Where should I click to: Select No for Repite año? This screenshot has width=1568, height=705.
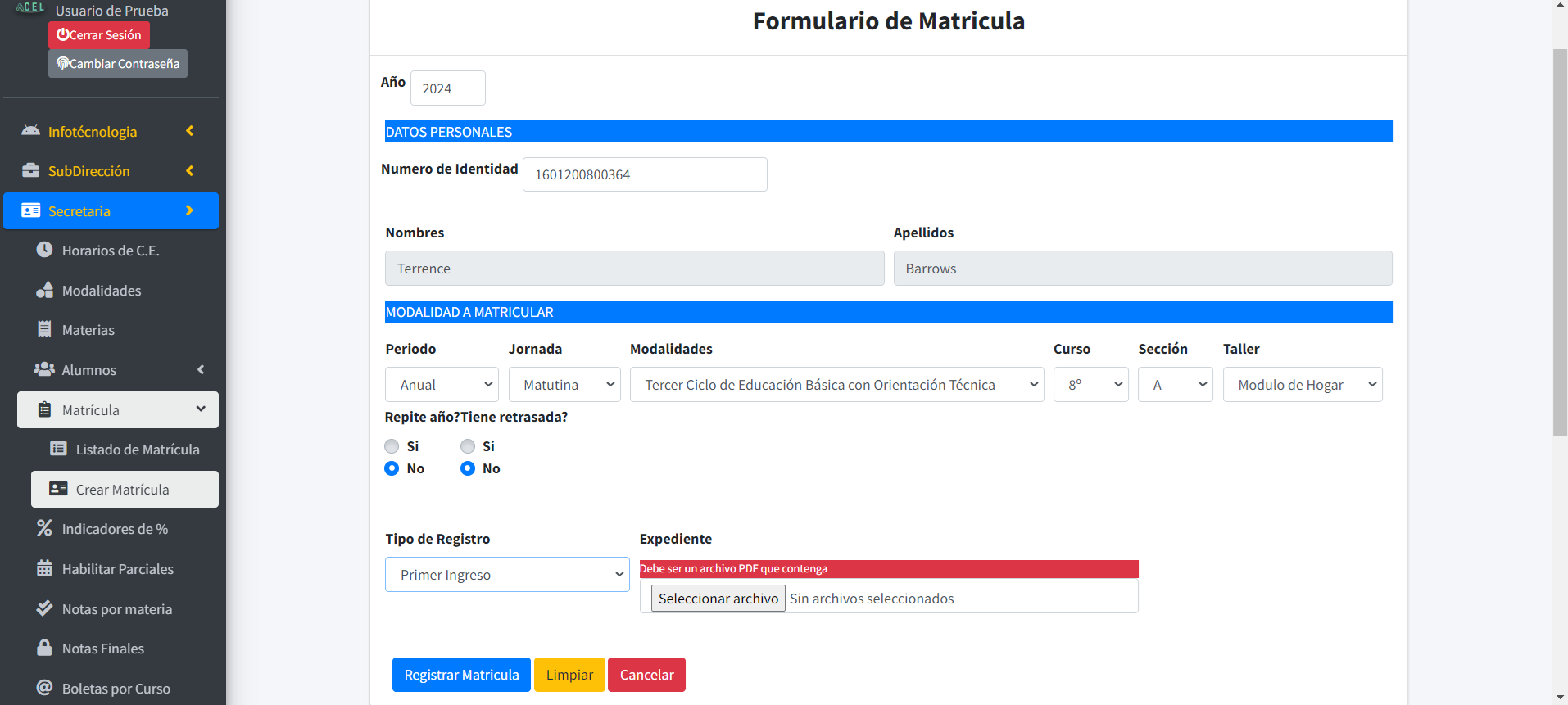(x=392, y=468)
